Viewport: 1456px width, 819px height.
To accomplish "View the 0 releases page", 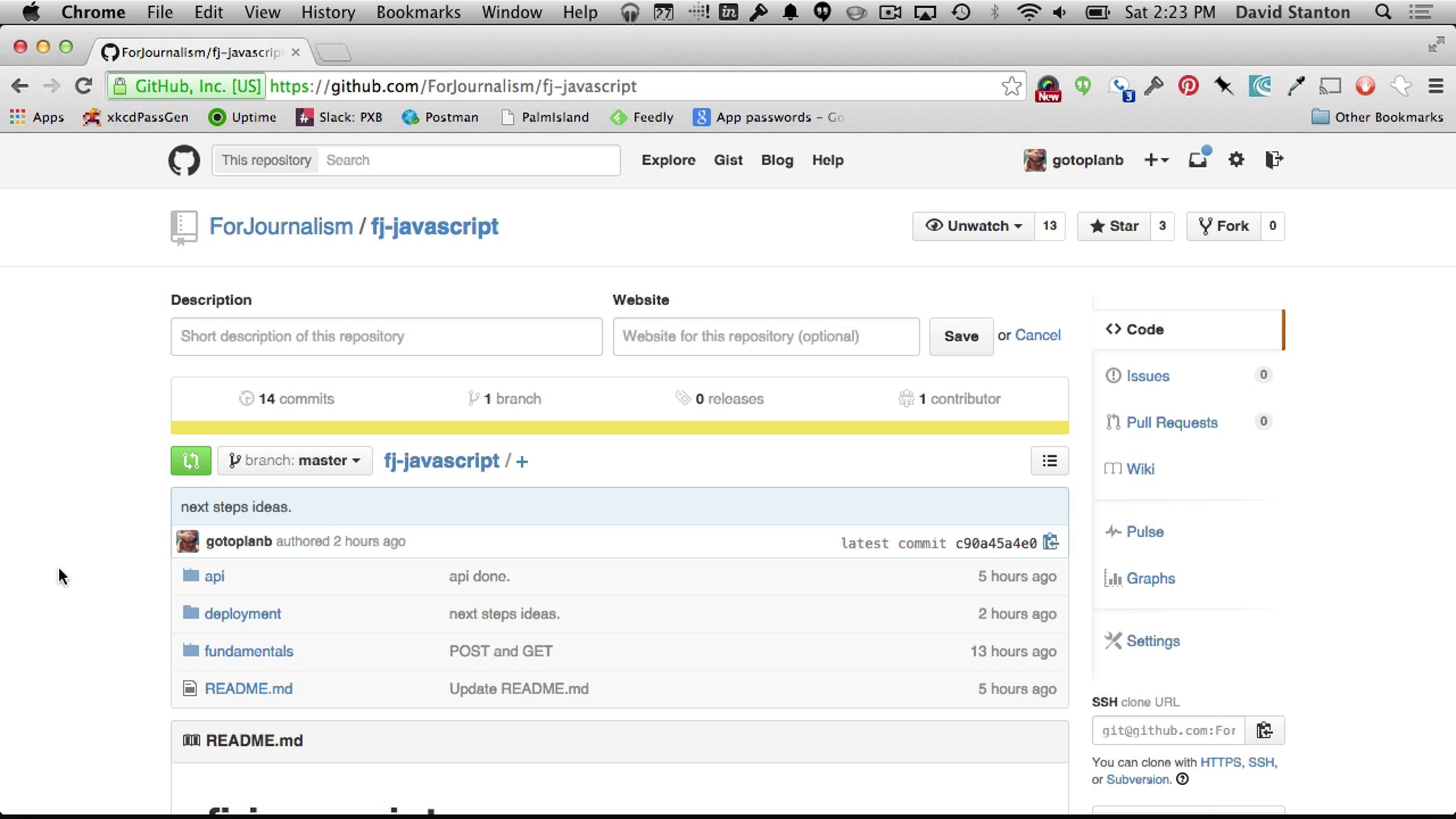I will point(720,399).
